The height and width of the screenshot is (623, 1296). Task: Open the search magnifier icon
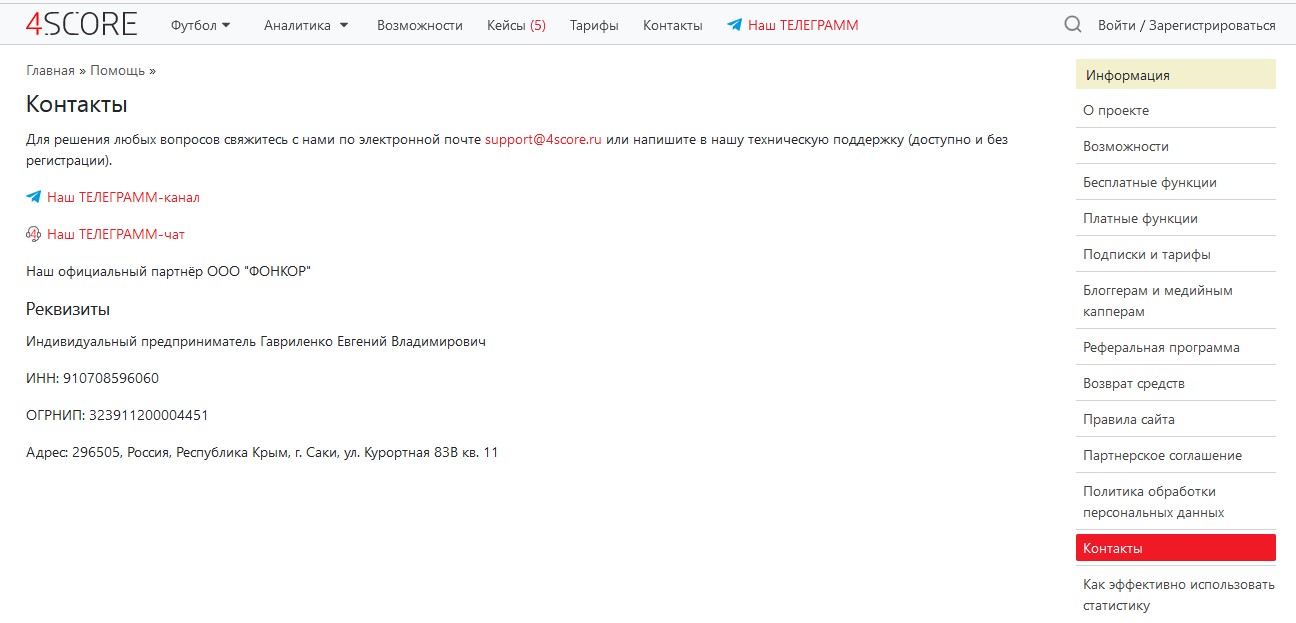point(1073,25)
